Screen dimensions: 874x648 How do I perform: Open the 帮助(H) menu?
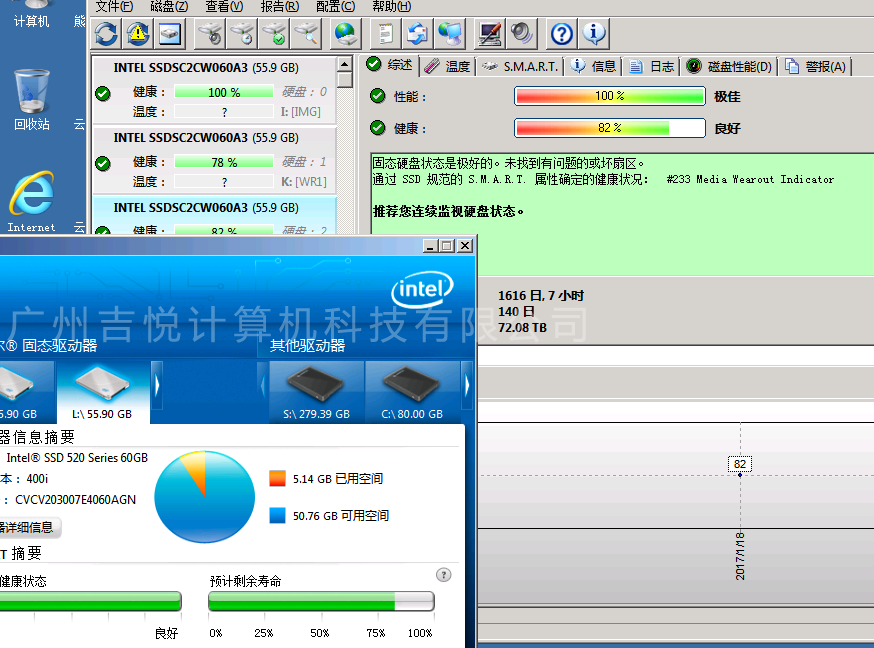tap(391, 6)
